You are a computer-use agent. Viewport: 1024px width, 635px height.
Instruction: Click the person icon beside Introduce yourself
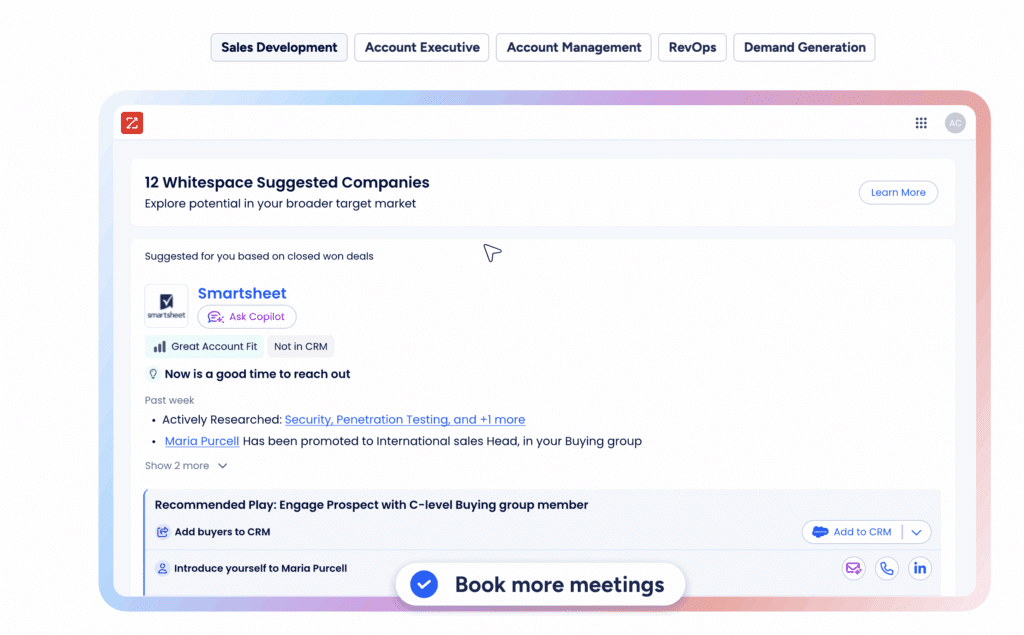click(x=162, y=568)
